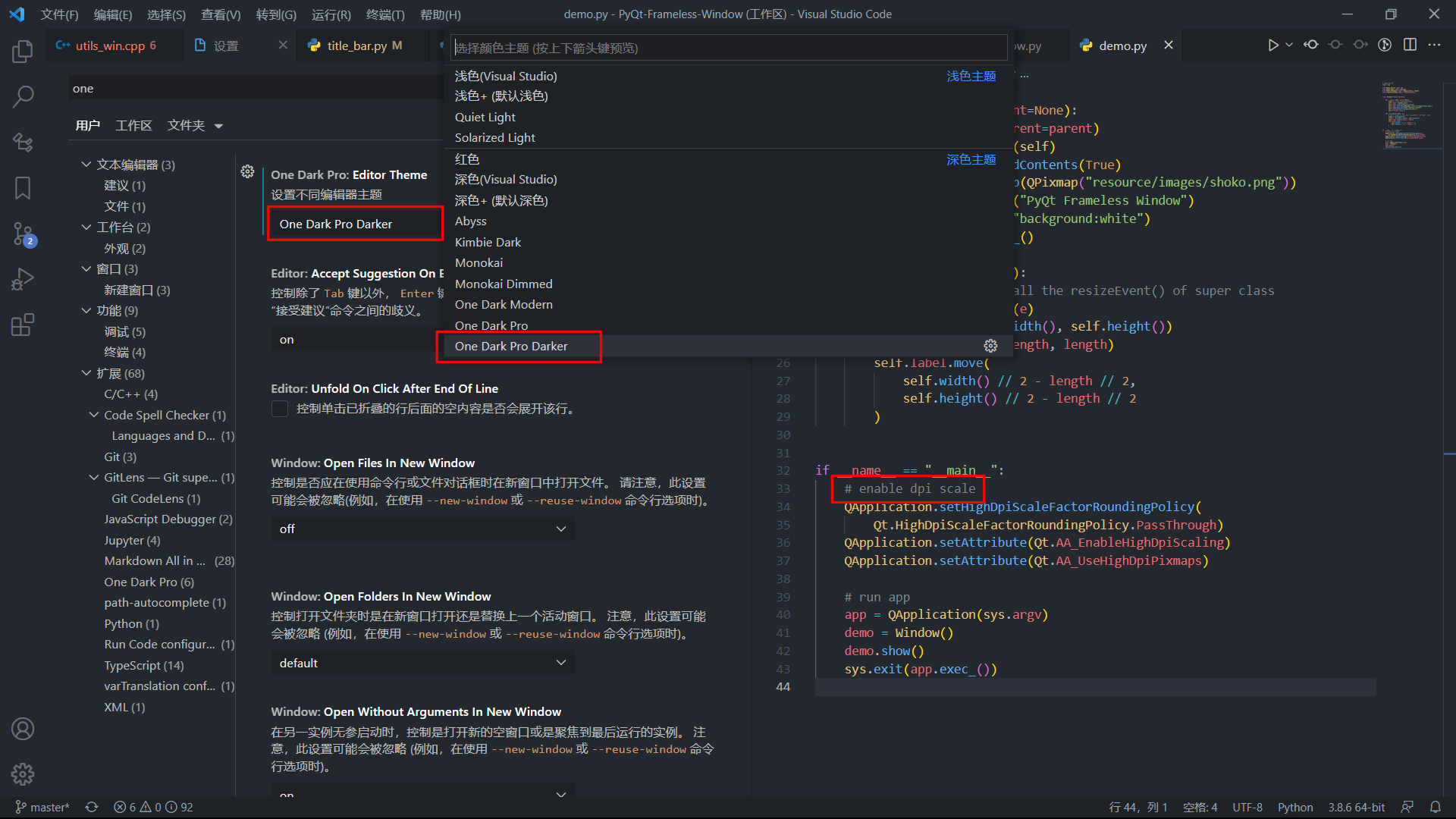Collapse the 窗口 (3) tree node
Image resolution: width=1456 pixels, height=819 pixels.
click(86, 268)
